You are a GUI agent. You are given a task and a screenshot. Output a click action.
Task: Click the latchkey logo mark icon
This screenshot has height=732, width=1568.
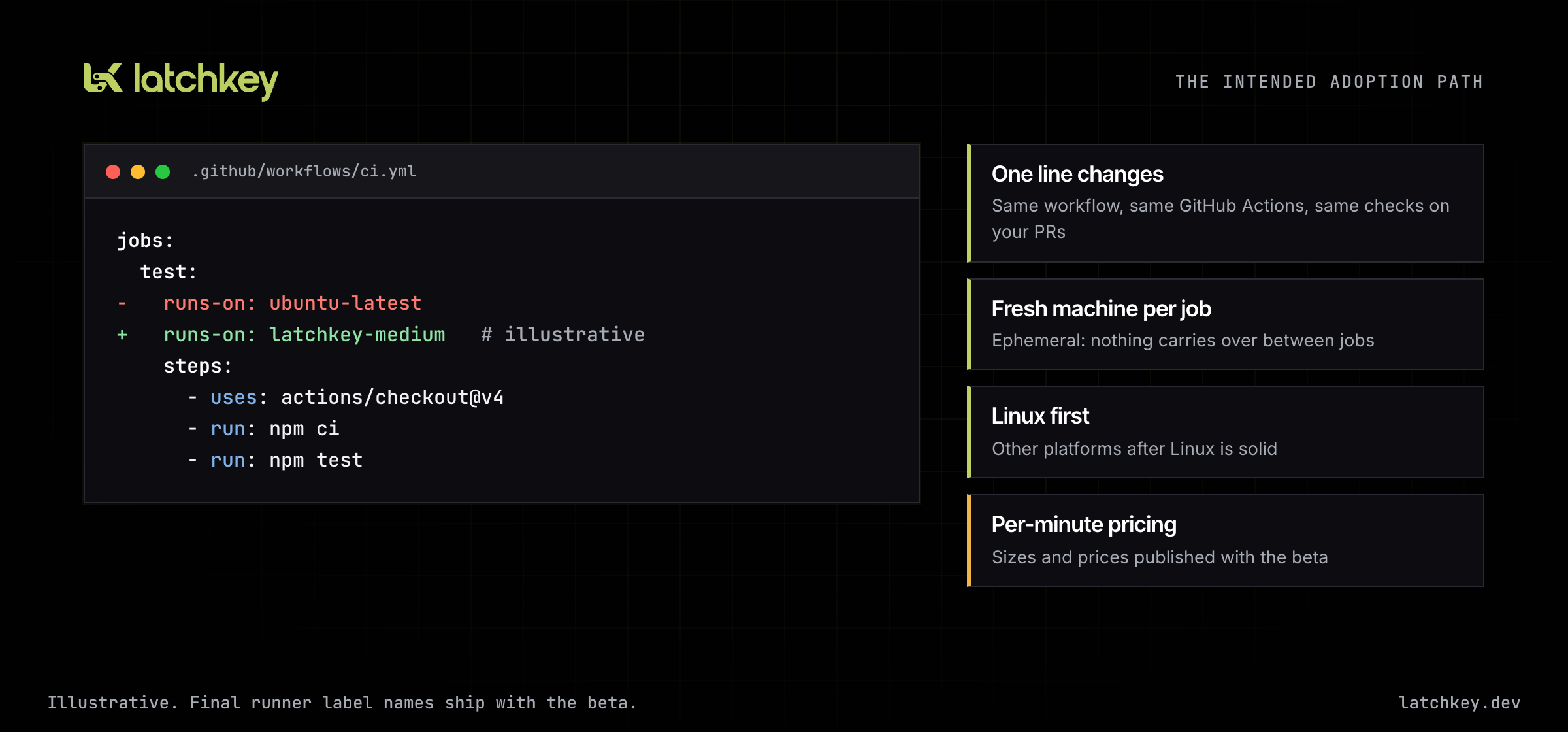(x=103, y=78)
